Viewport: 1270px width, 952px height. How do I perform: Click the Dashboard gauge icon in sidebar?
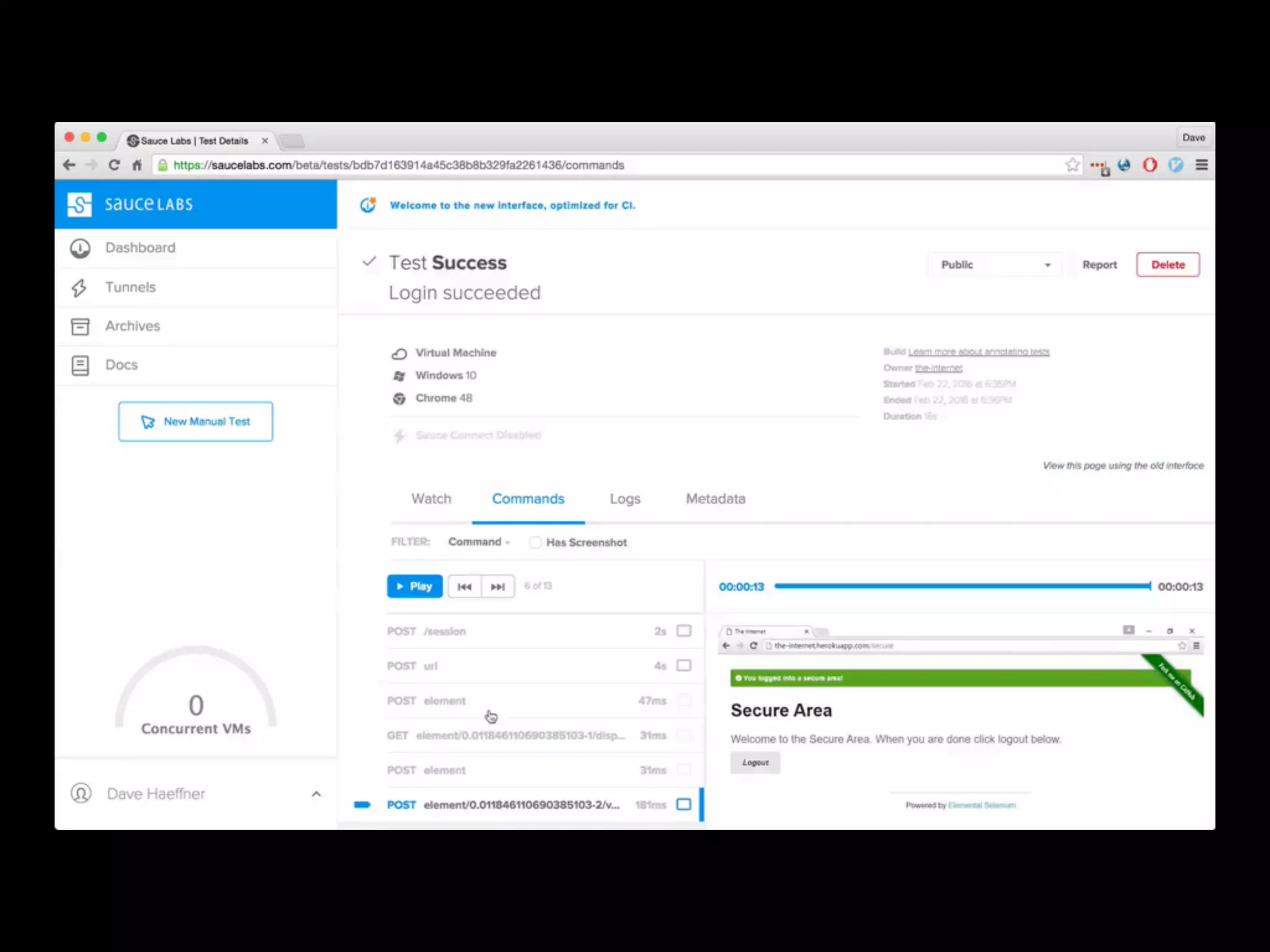(80, 248)
